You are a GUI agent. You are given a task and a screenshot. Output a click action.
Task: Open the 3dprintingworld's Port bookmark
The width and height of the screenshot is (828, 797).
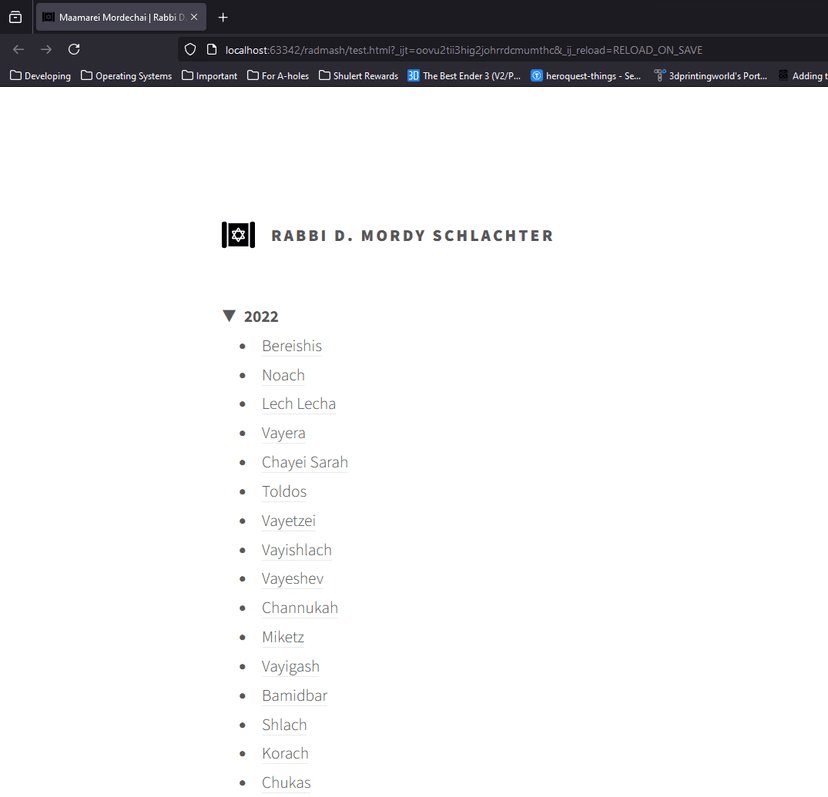pyautogui.click(x=710, y=76)
